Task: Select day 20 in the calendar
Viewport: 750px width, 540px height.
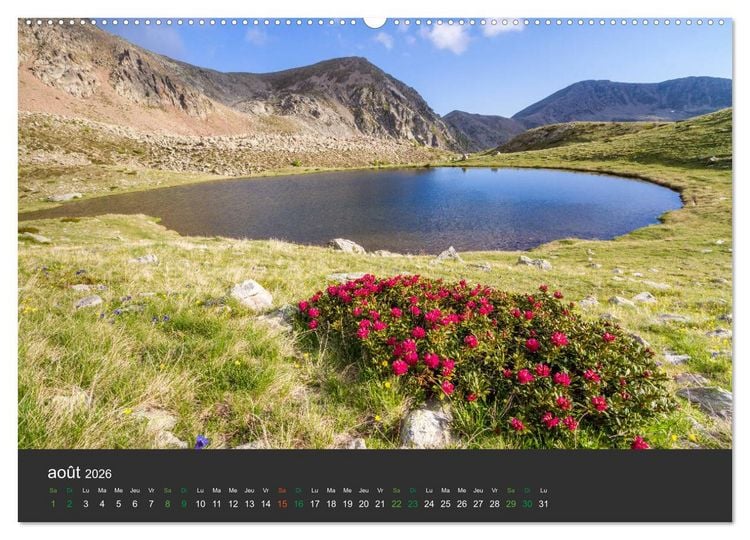Action: (x=364, y=504)
